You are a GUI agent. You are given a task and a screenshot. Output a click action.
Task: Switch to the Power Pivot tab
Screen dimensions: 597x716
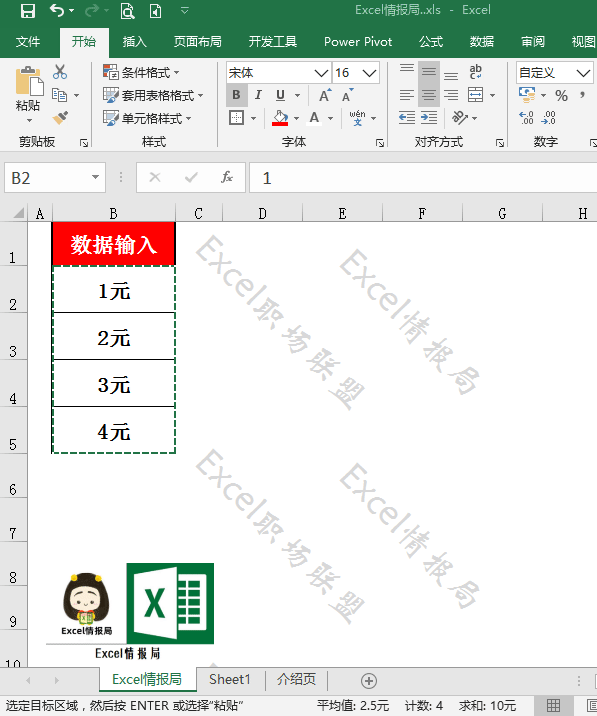coord(358,42)
